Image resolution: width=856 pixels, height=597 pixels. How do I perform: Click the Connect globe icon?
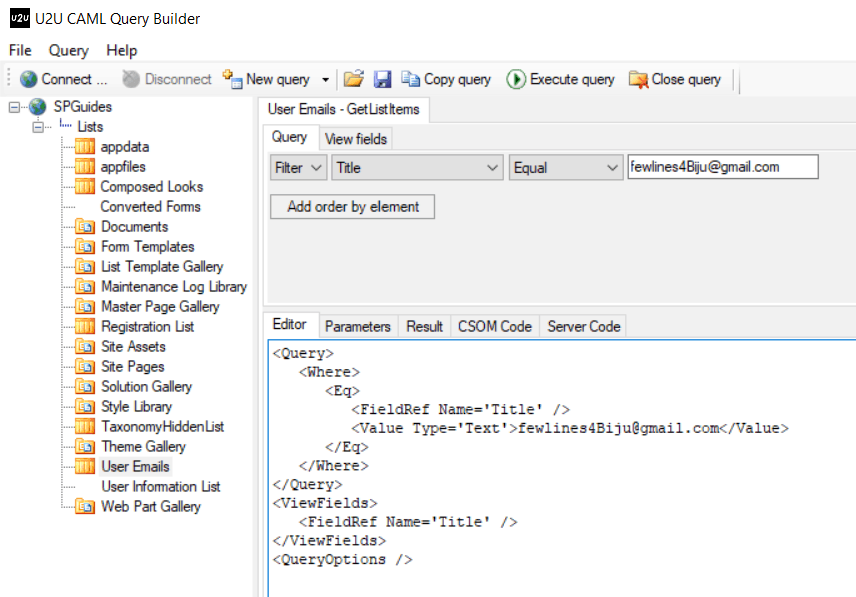28,79
